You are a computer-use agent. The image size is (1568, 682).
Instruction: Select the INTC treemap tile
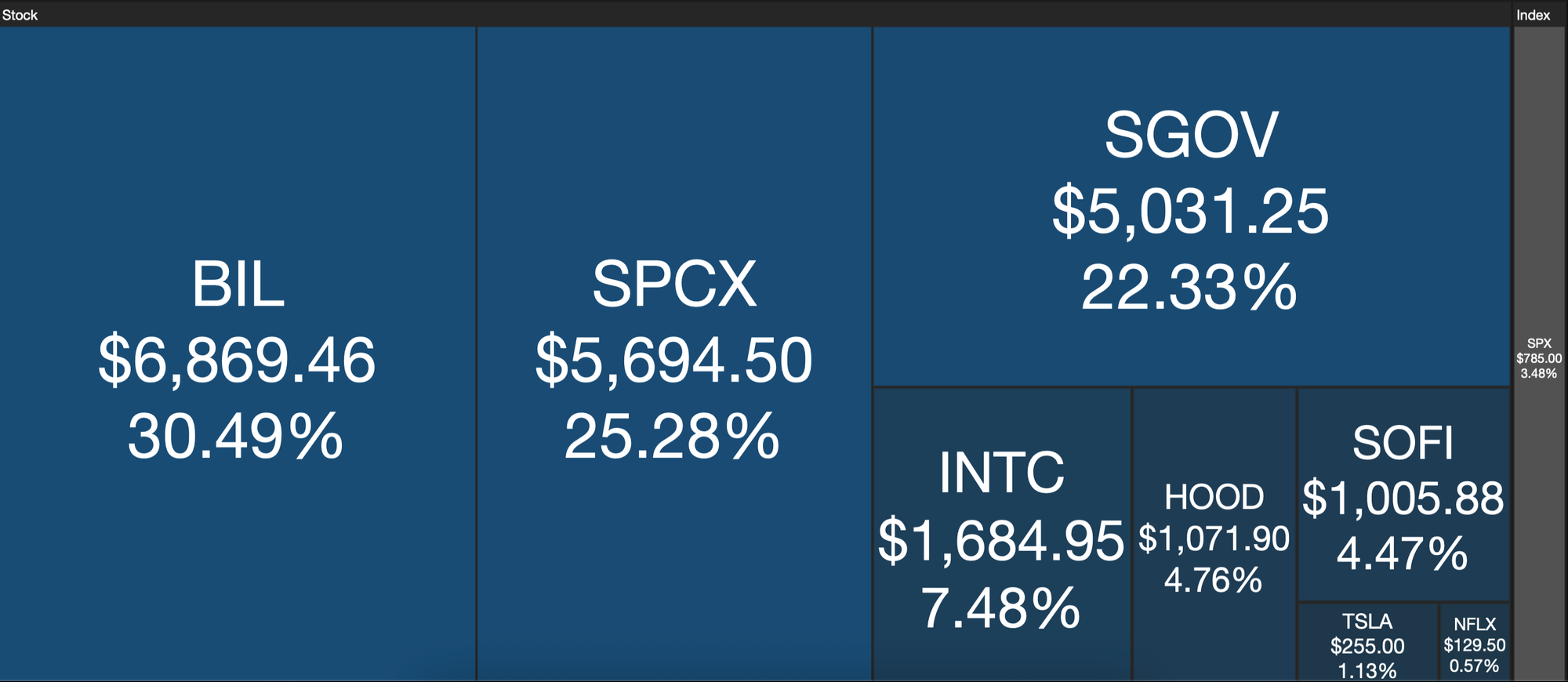1002,535
